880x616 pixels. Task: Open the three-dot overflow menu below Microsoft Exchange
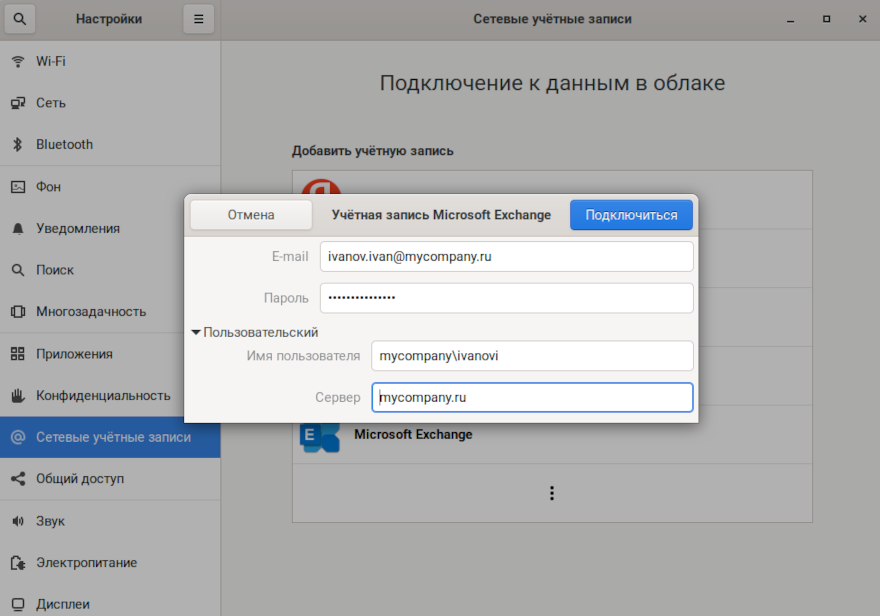pos(551,492)
